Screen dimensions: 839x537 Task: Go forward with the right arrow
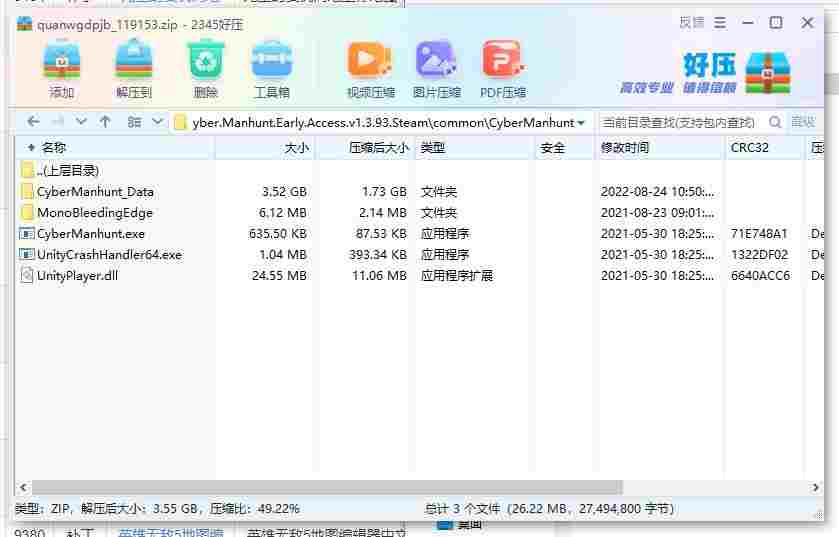tap(58, 122)
